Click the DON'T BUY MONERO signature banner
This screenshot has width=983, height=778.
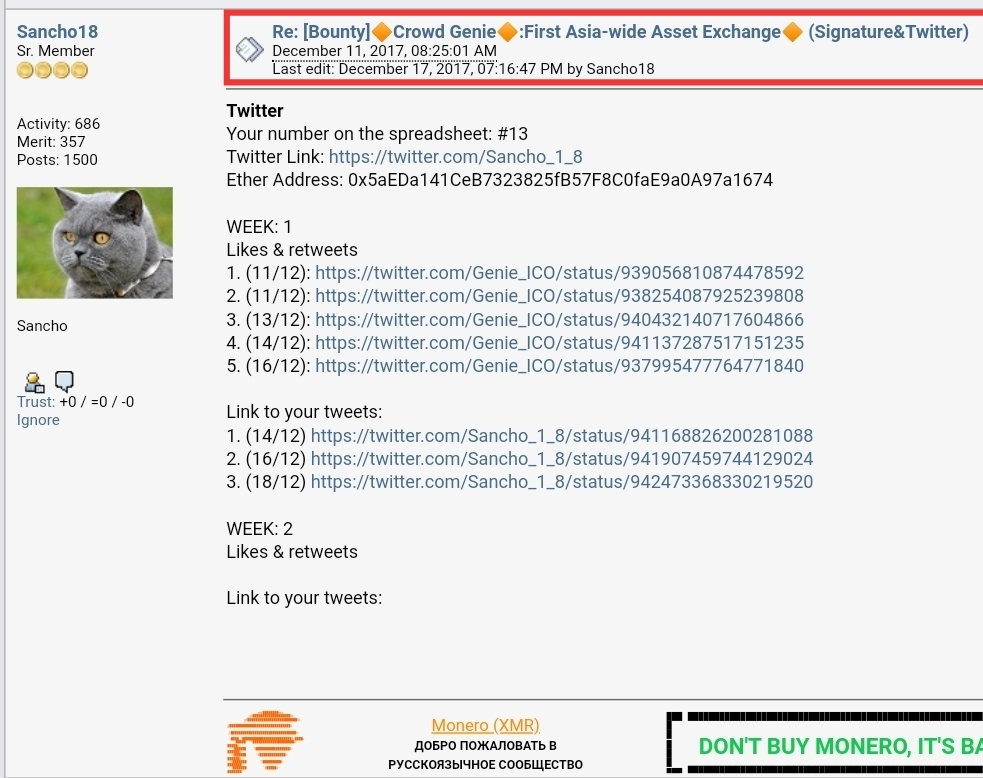[825, 744]
